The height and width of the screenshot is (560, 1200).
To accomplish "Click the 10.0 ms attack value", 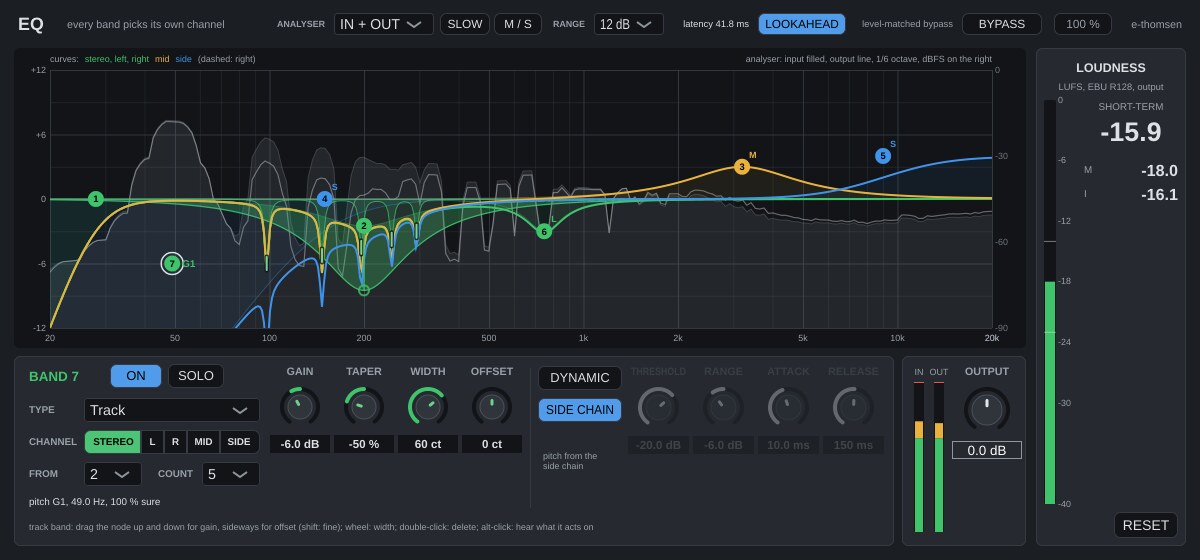I will coord(788,445).
